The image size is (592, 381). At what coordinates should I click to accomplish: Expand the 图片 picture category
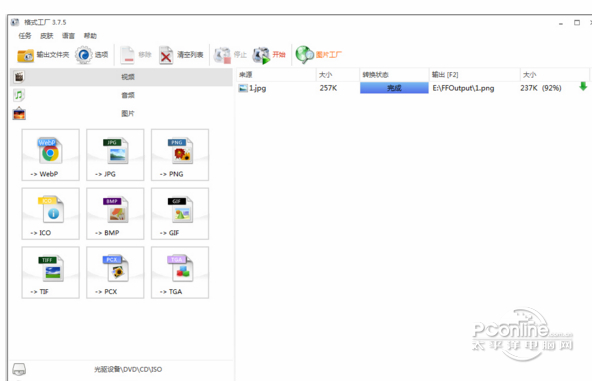tap(122, 113)
